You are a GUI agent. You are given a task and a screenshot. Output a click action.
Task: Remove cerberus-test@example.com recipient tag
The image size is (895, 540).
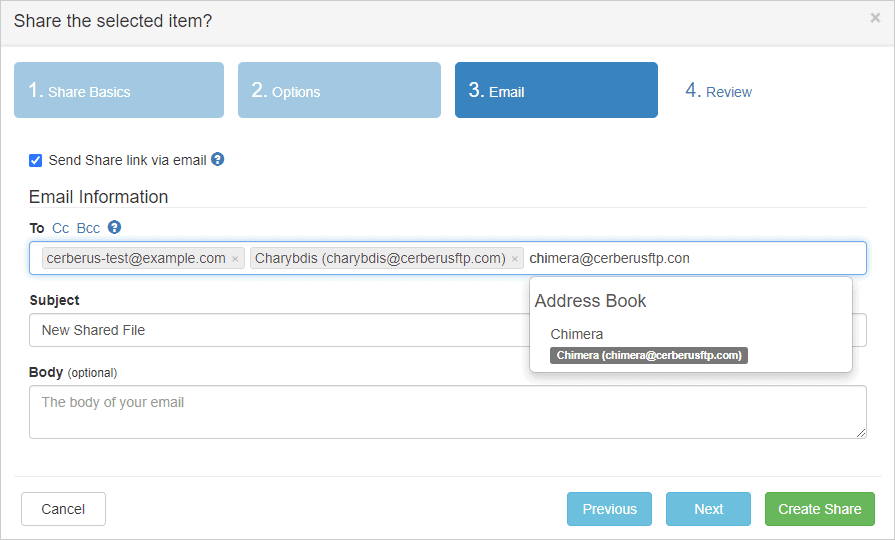(235, 259)
